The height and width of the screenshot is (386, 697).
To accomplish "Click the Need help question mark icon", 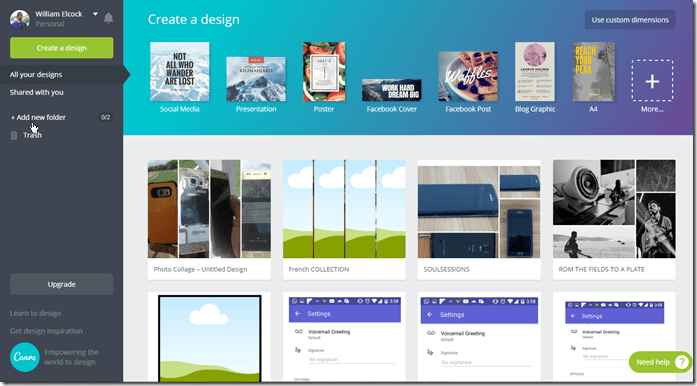I will click(x=681, y=362).
